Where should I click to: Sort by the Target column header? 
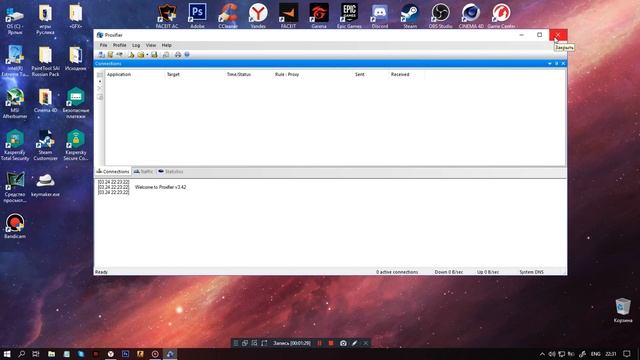pyautogui.click(x=173, y=74)
